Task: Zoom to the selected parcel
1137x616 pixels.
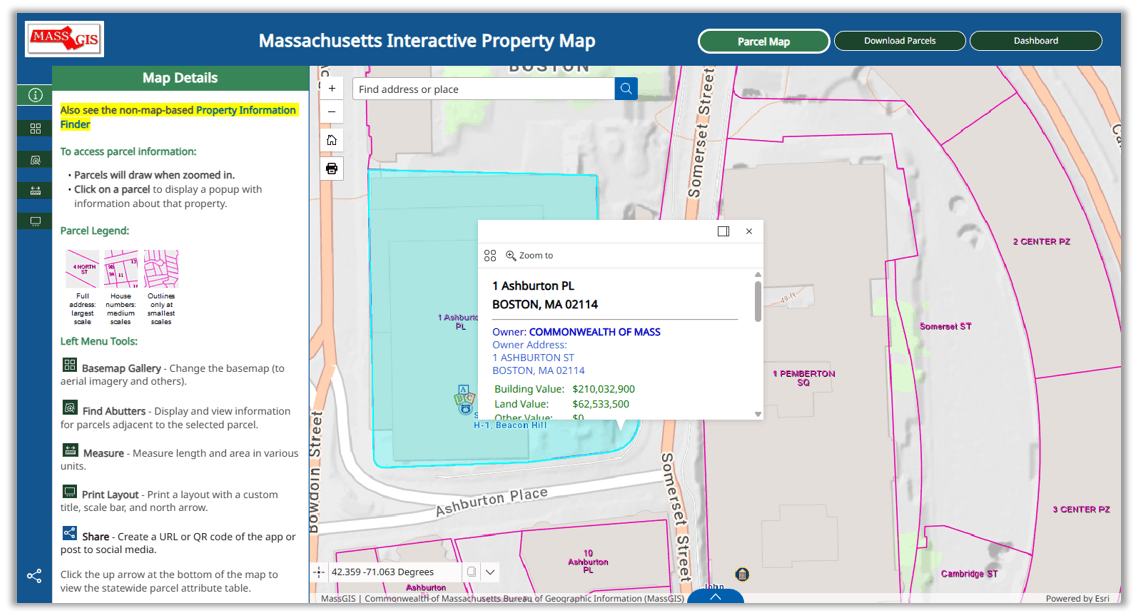Action: 529,255
